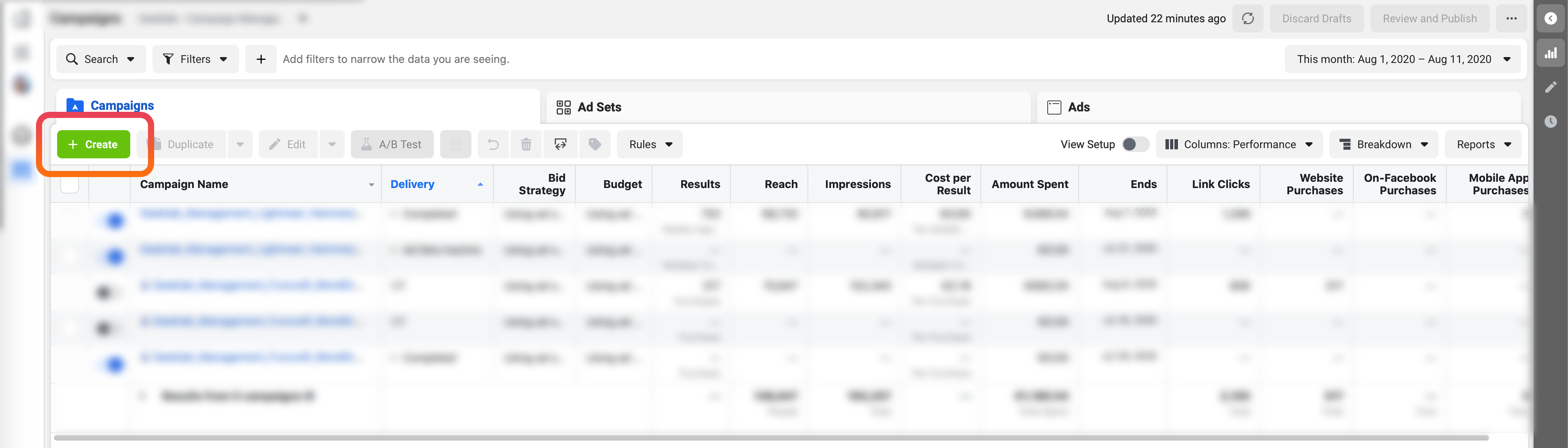The height and width of the screenshot is (448, 1568).
Task: Click the pencil edit icon in right sidebar
Action: coord(1550,88)
